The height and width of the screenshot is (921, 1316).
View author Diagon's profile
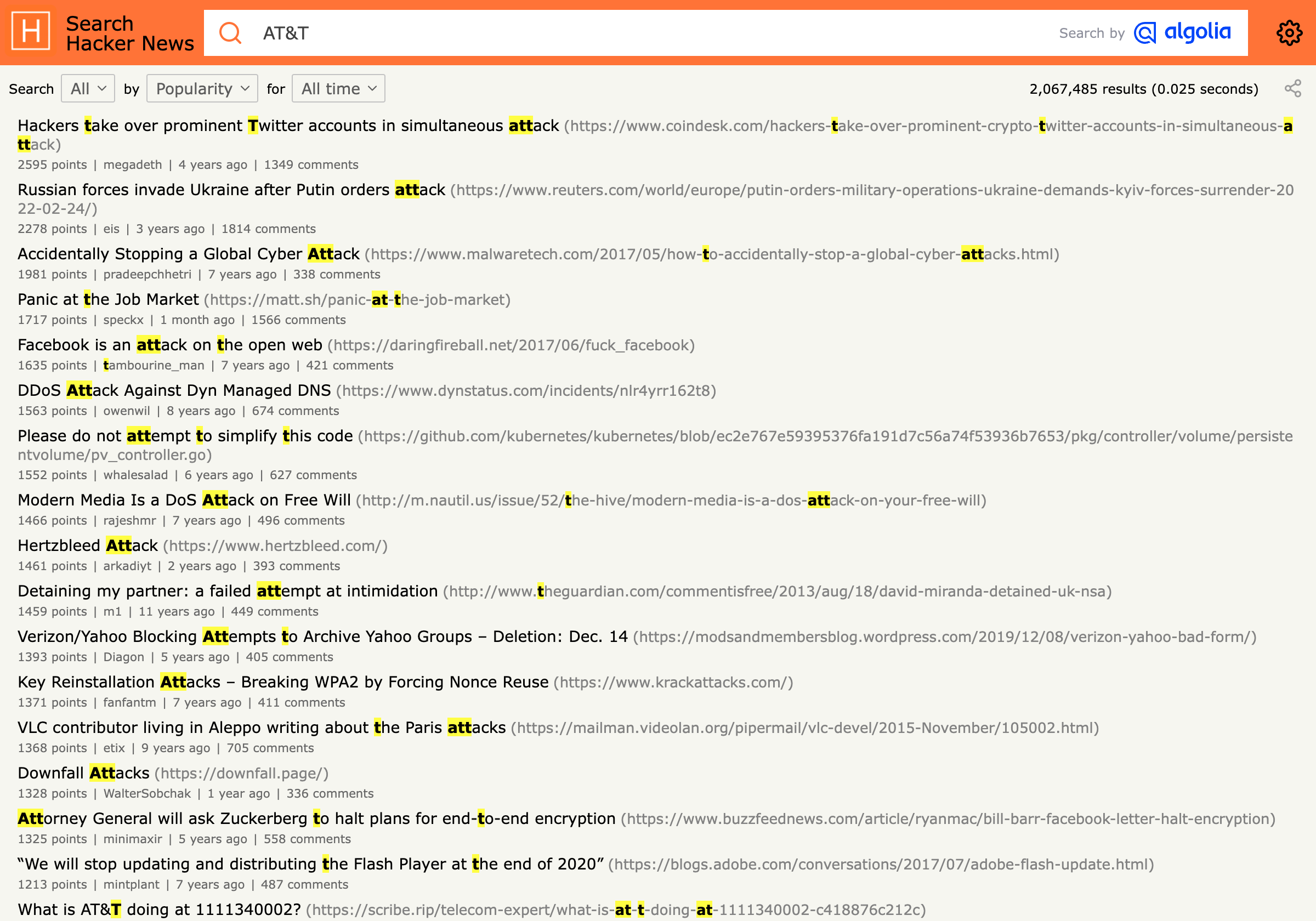click(124, 657)
